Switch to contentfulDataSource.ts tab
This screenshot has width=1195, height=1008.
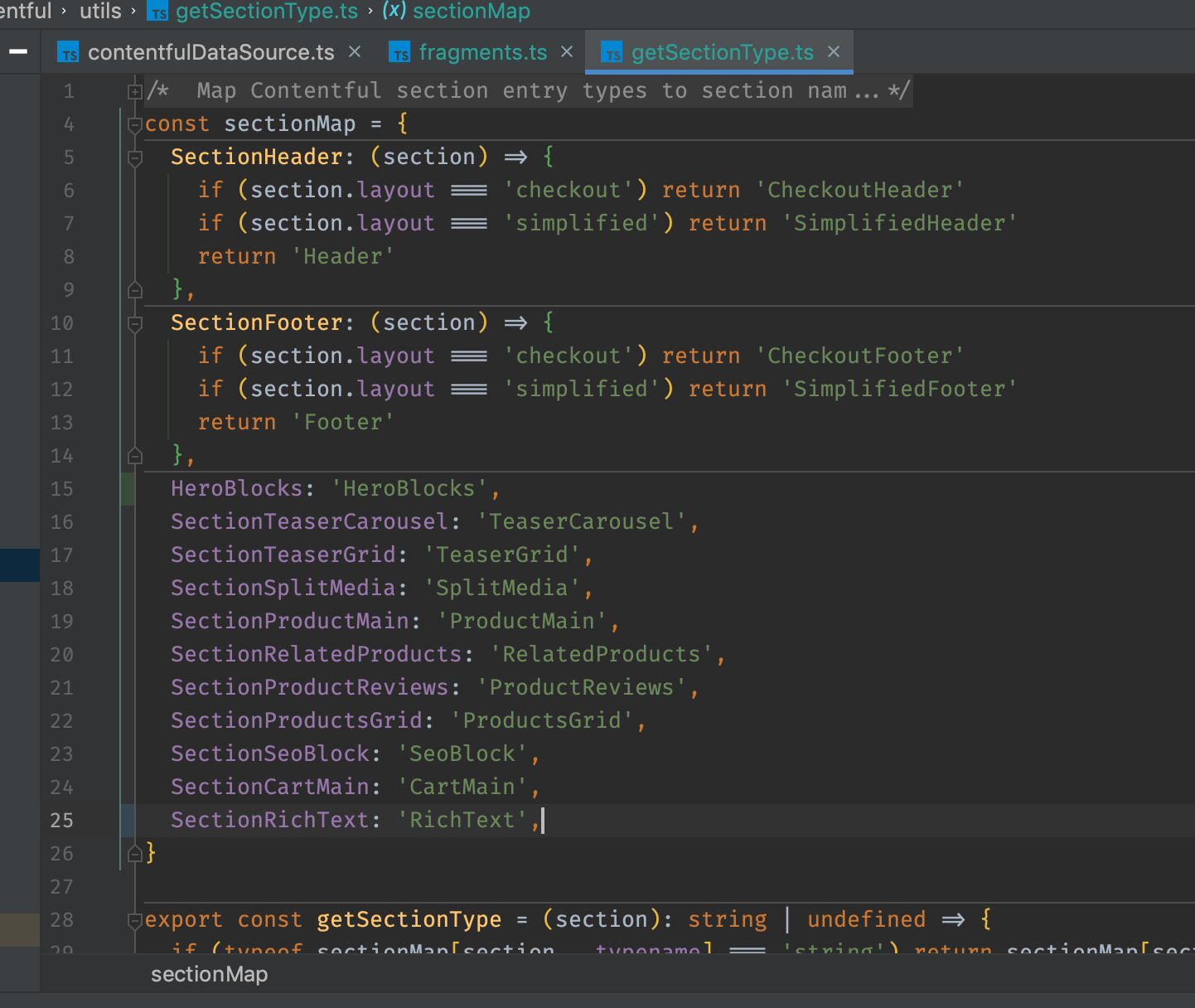(x=210, y=52)
